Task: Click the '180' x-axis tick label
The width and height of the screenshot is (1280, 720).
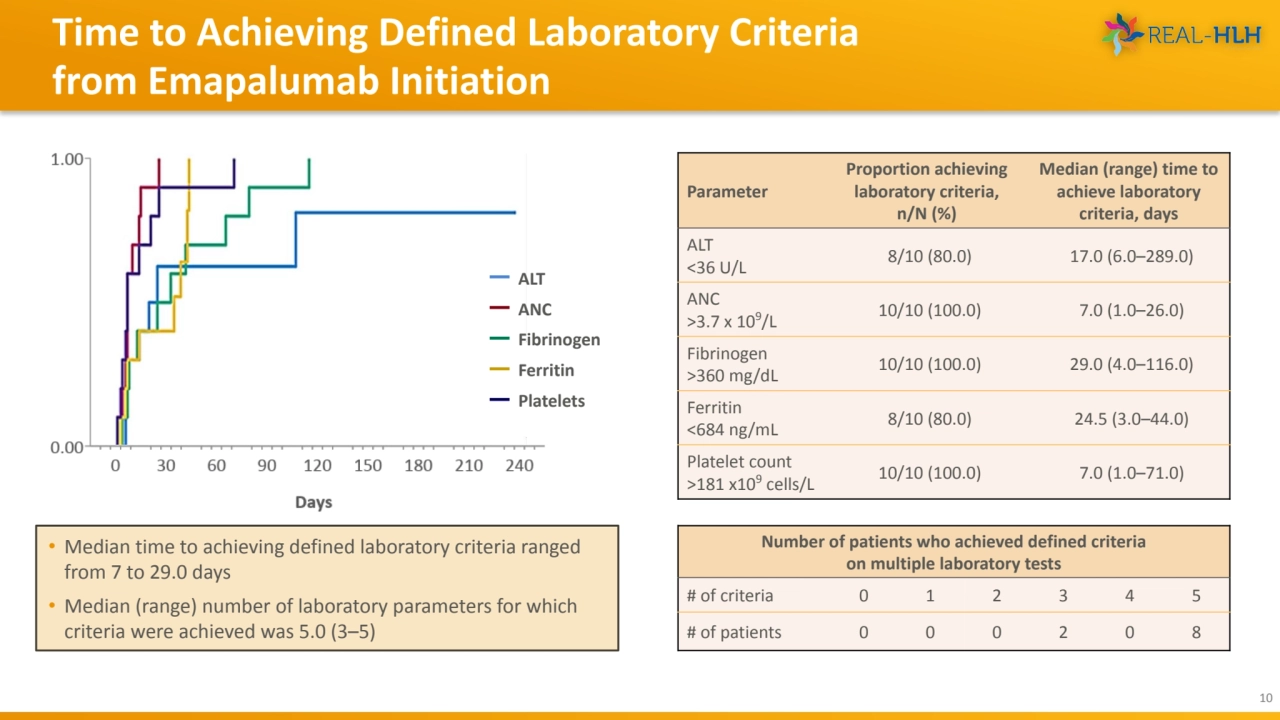Action: coord(418,465)
